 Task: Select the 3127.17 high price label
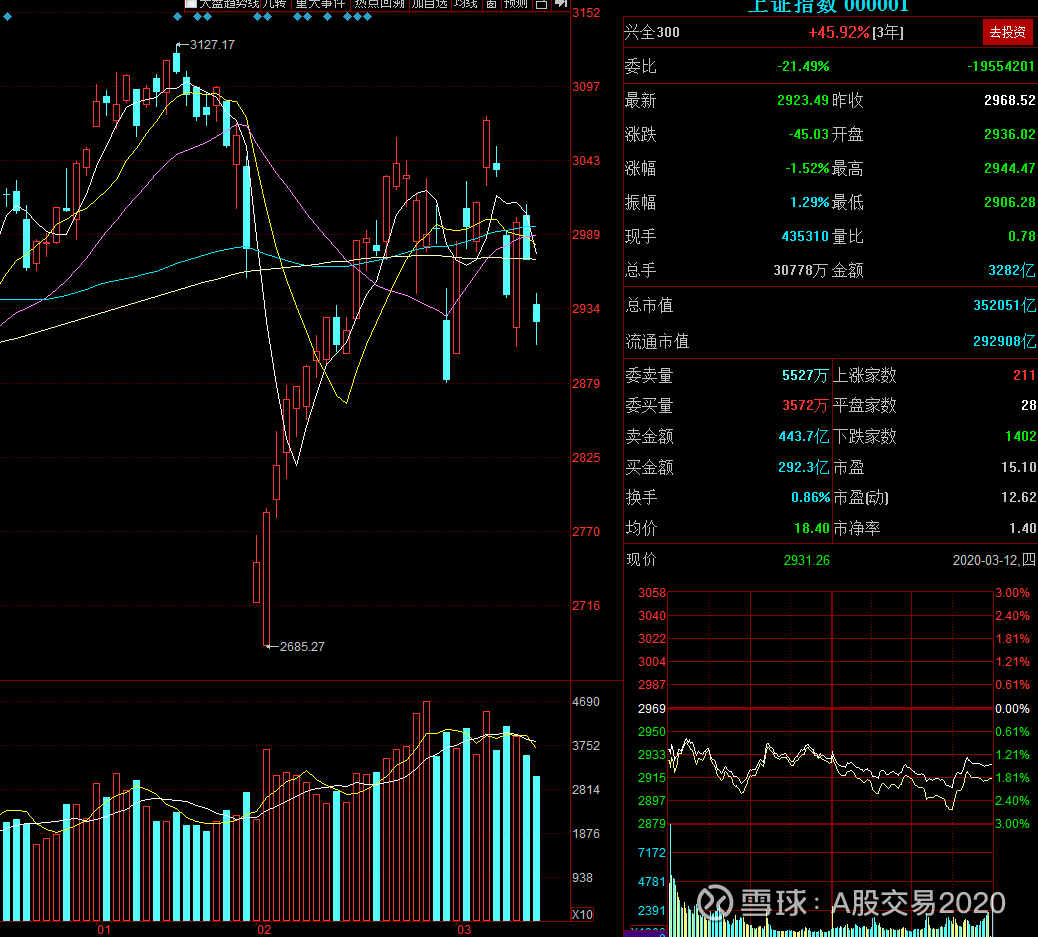point(212,44)
